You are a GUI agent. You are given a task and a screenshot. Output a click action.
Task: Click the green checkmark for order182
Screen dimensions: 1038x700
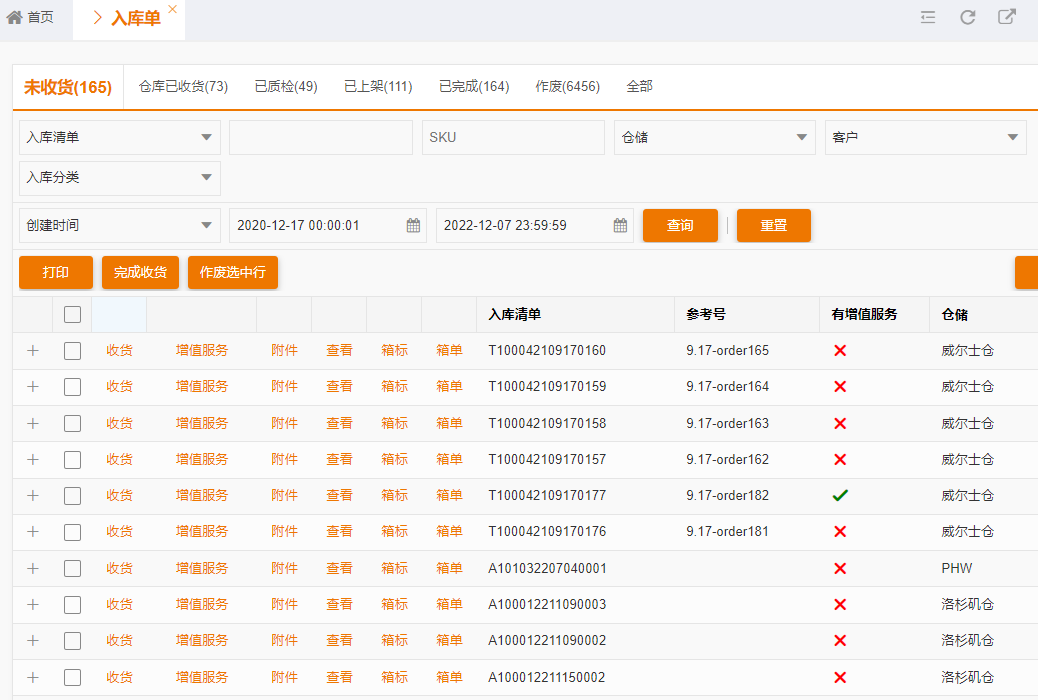pyautogui.click(x=840, y=495)
